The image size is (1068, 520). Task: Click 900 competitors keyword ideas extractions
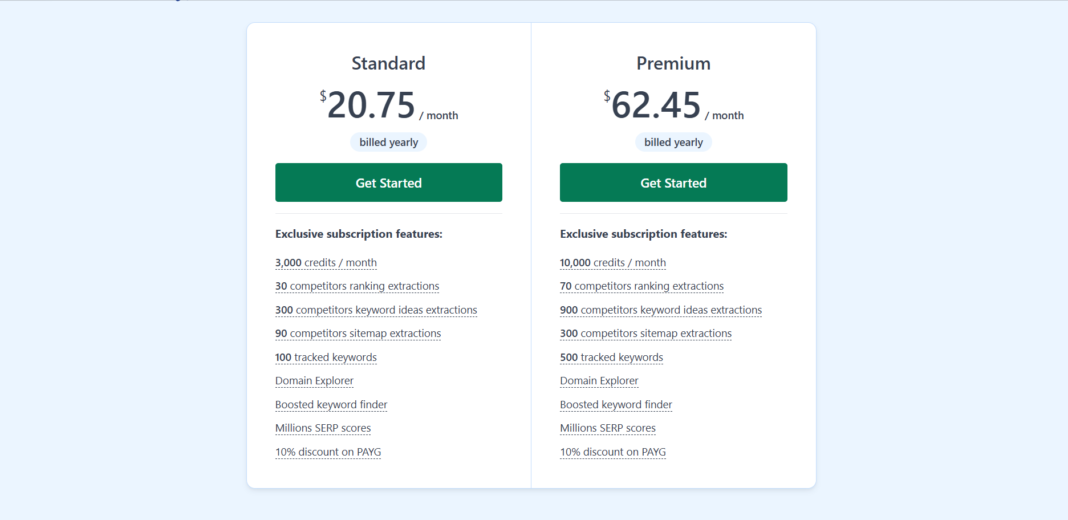coord(661,310)
